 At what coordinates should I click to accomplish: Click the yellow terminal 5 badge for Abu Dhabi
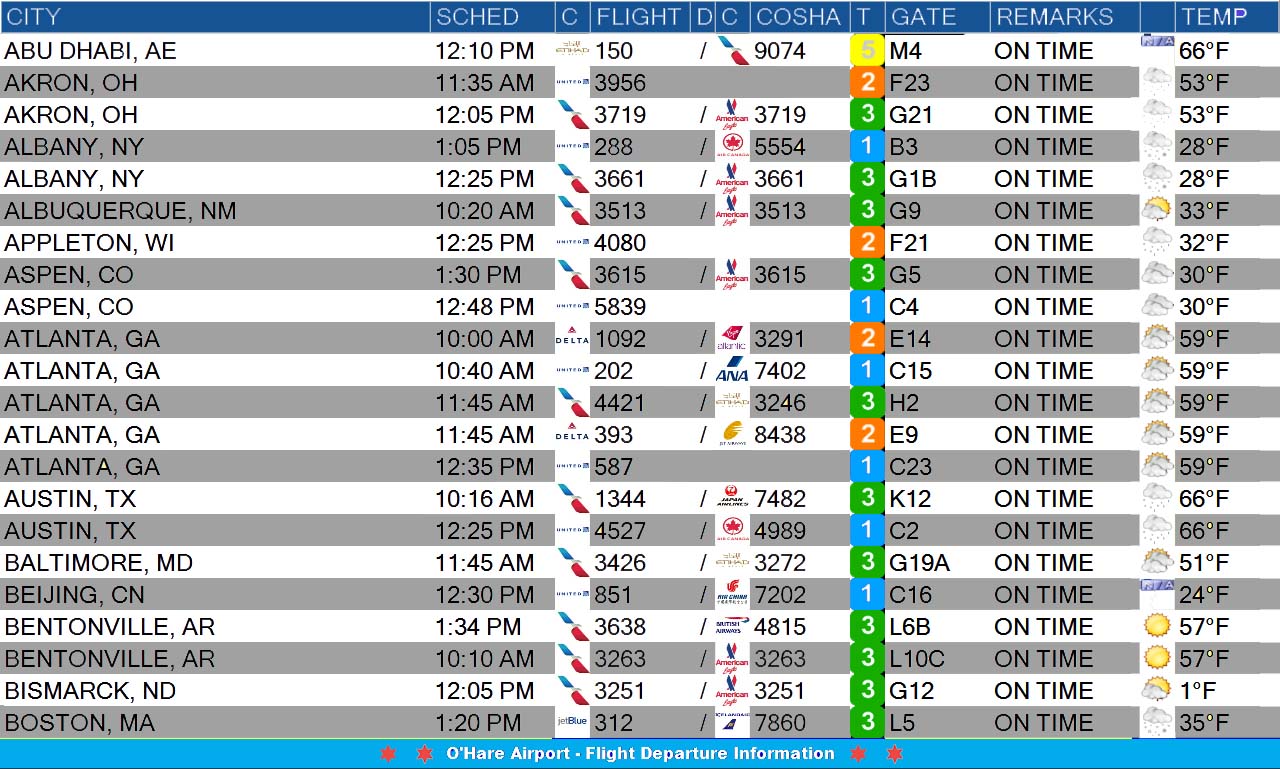[866, 50]
